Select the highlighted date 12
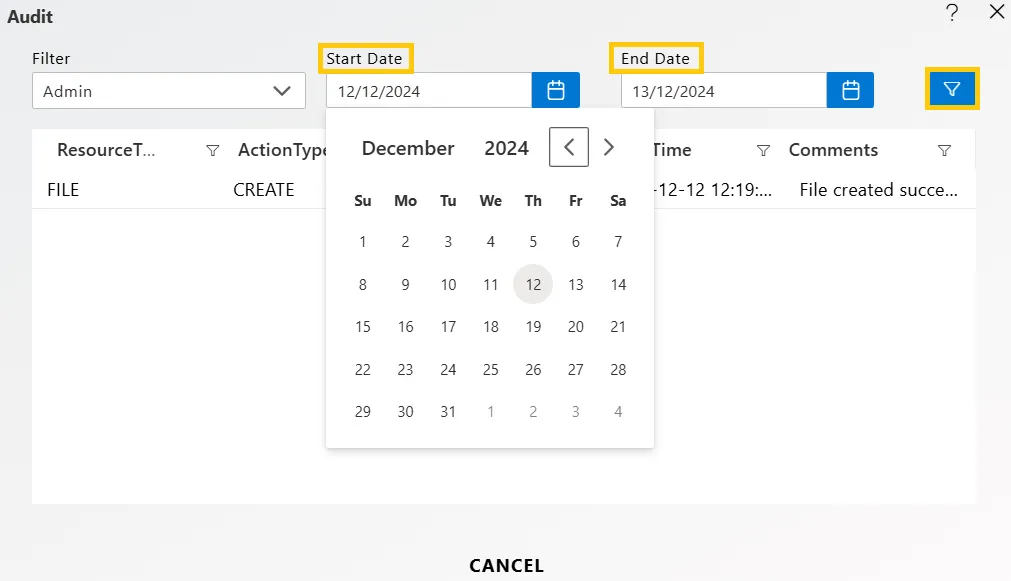The image size is (1011, 581). click(x=533, y=284)
